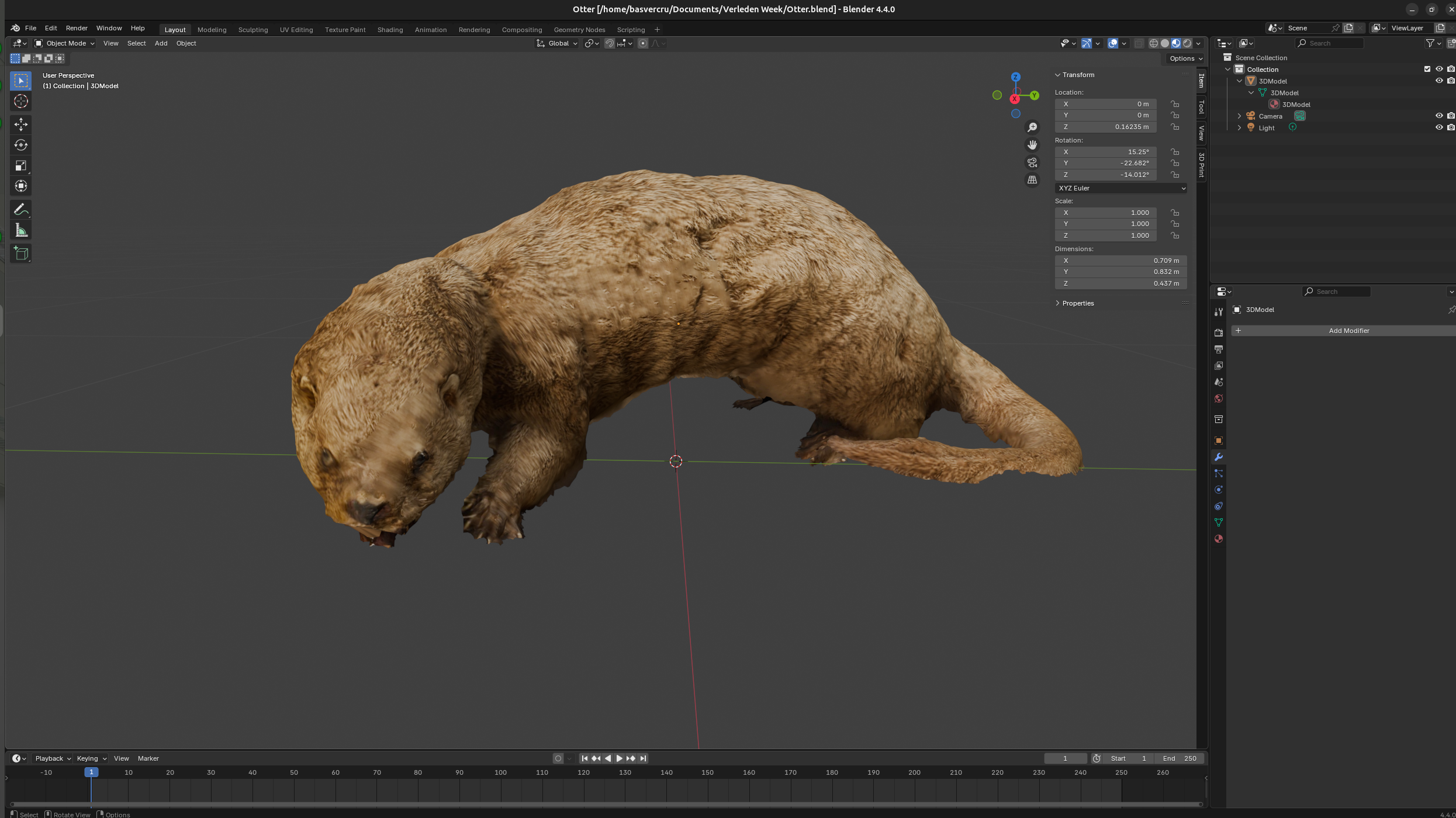Open Playback dropdown in timeline

[53, 758]
